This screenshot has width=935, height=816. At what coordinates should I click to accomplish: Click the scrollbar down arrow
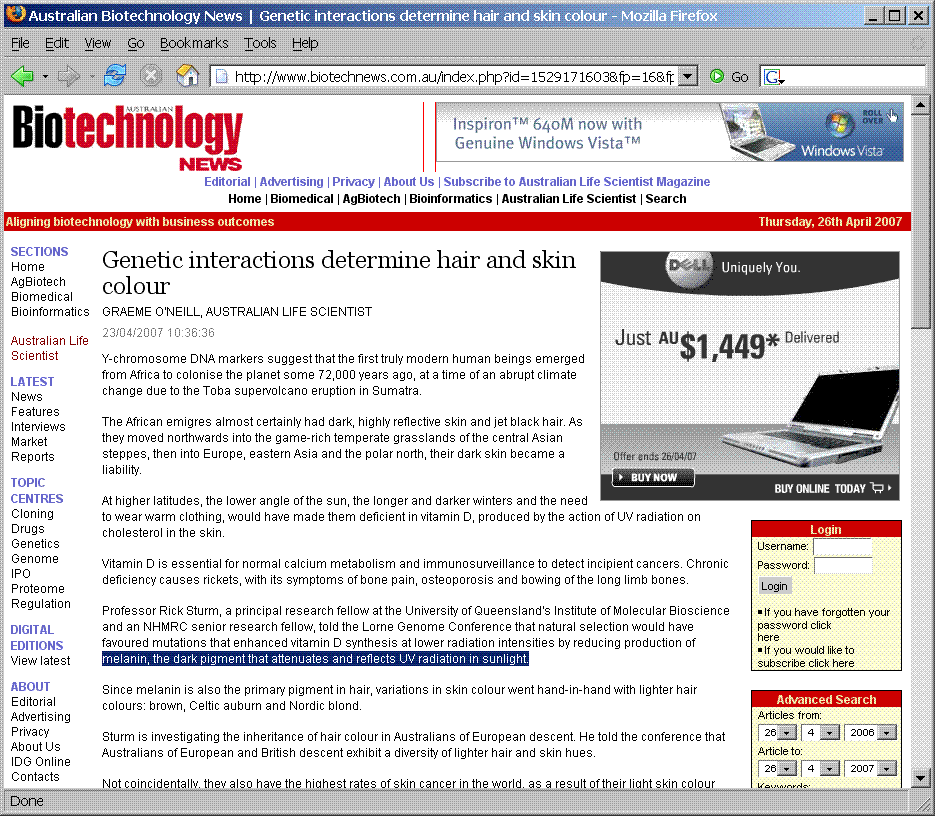tap(920, 778)
